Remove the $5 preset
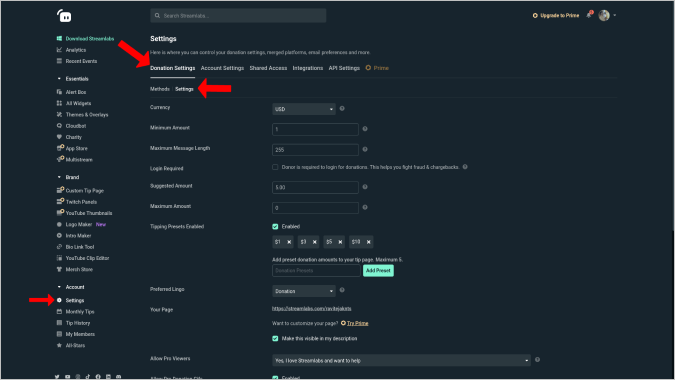Viewport: 675px width, 380px height. coord(341,242)
